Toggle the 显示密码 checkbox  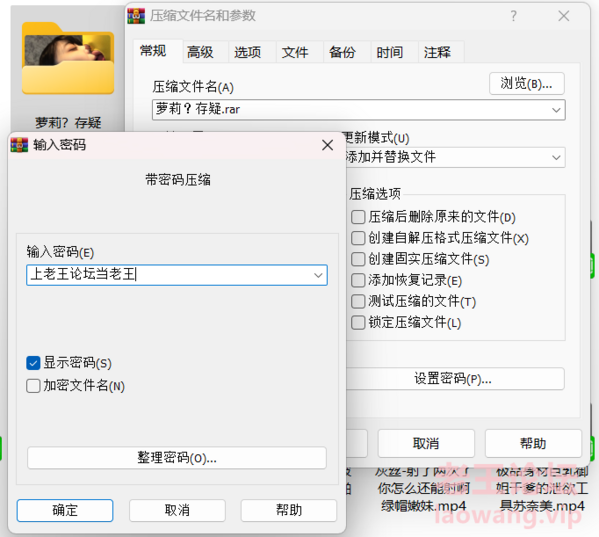33,363
